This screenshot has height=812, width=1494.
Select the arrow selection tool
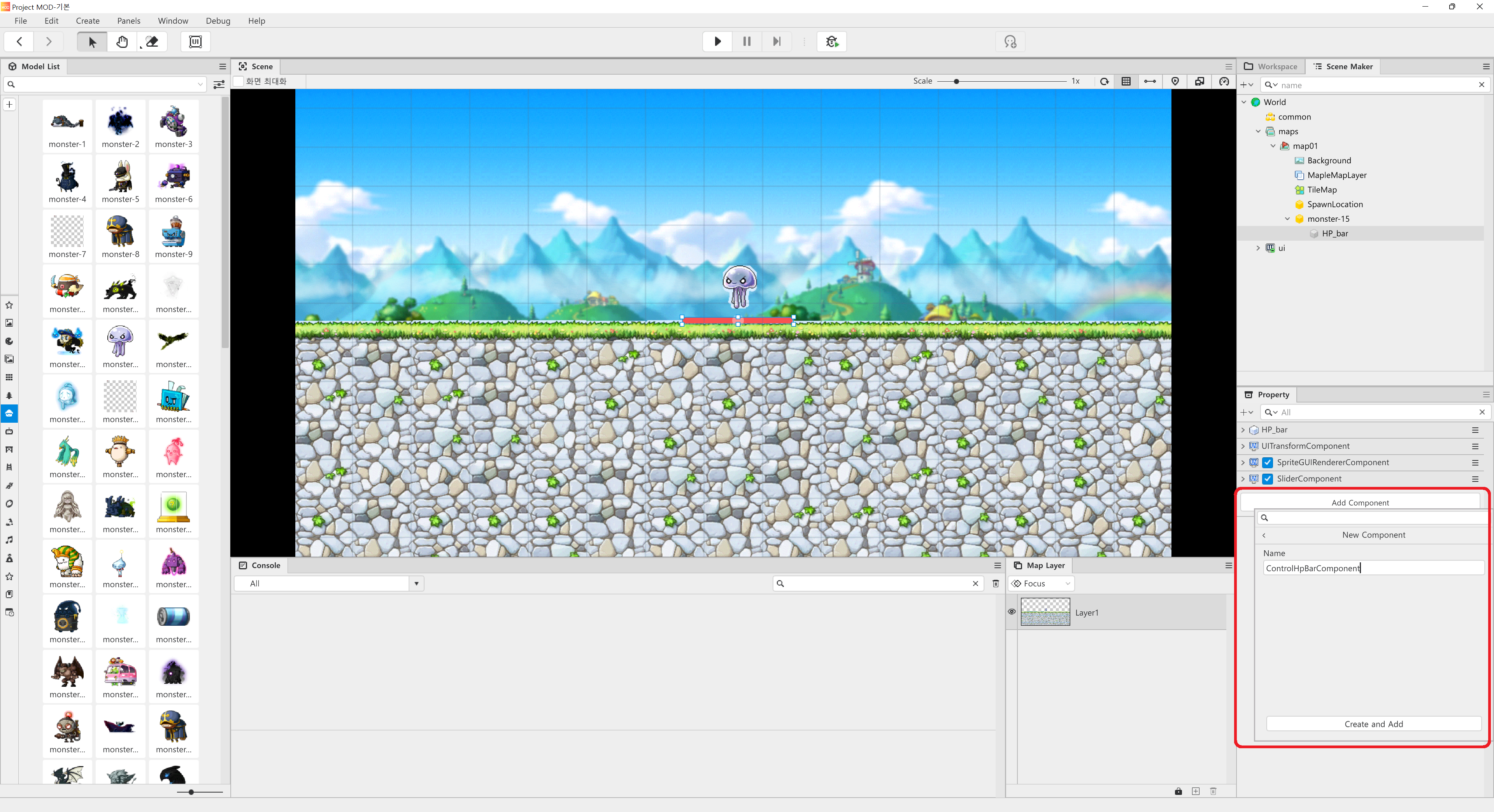(x=92, y=42)
